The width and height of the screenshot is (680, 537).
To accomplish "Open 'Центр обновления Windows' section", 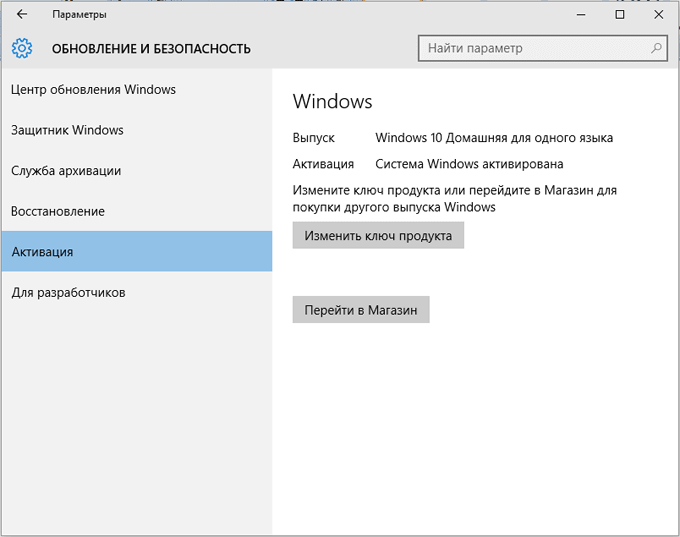I will (137, 89).
